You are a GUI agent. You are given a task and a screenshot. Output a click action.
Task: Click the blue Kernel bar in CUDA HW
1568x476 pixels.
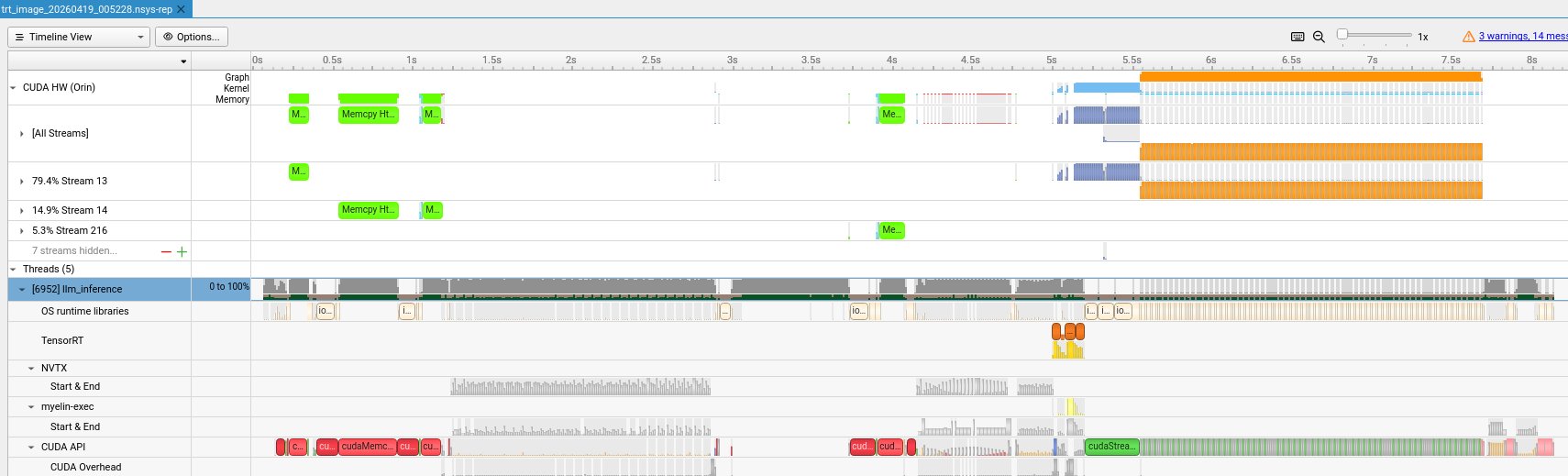point(1107,88)
